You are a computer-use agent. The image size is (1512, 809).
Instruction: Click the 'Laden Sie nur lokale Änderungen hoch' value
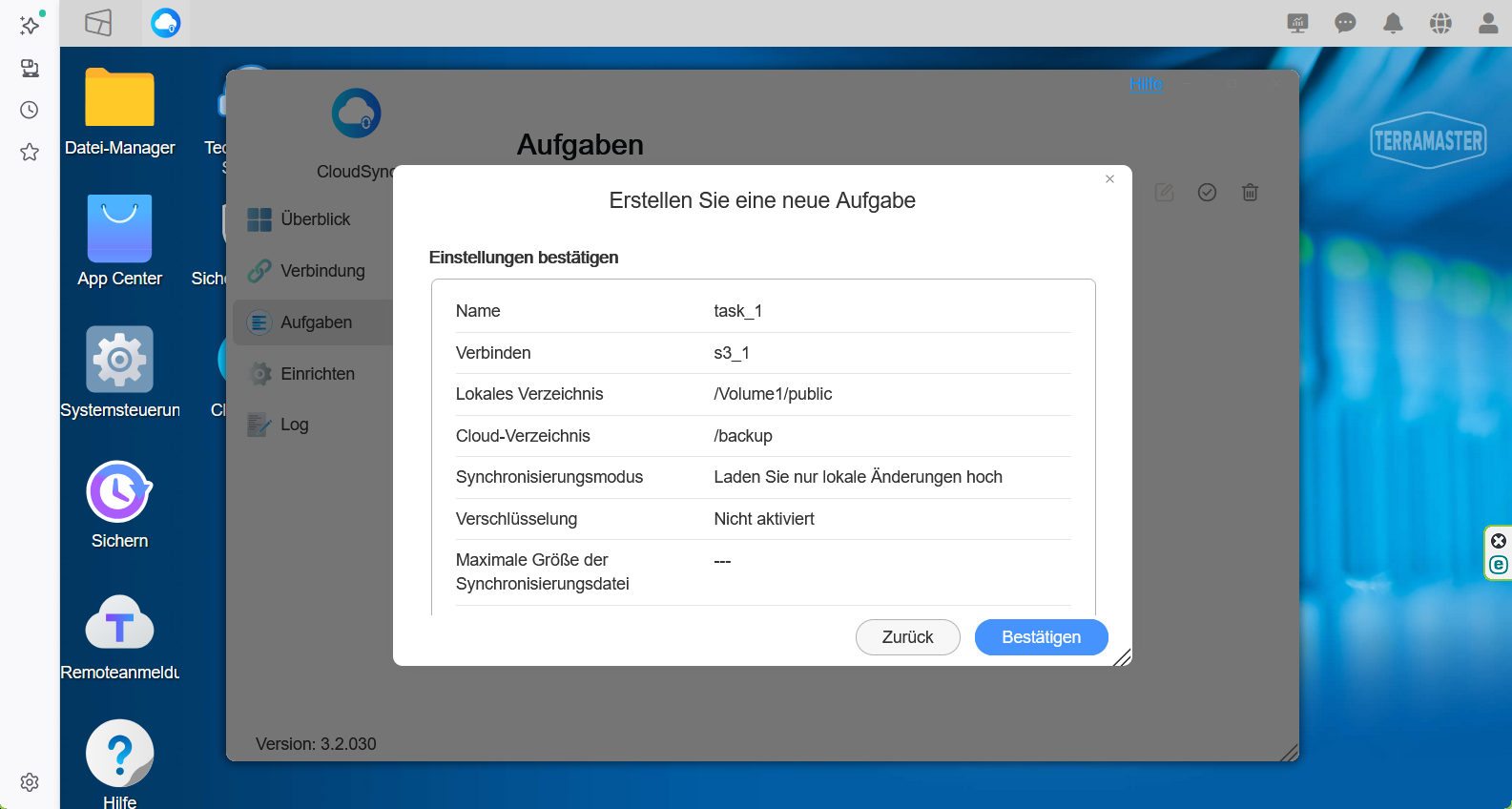[x=858, y=477]
